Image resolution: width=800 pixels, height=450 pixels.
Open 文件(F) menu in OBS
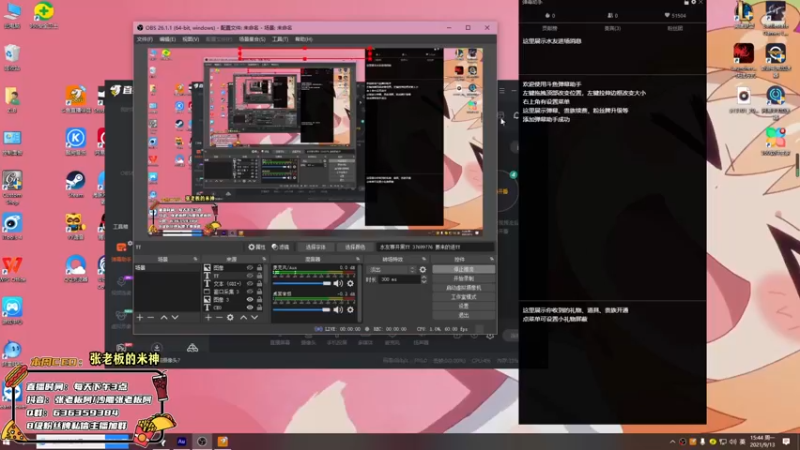click(145, 39)
